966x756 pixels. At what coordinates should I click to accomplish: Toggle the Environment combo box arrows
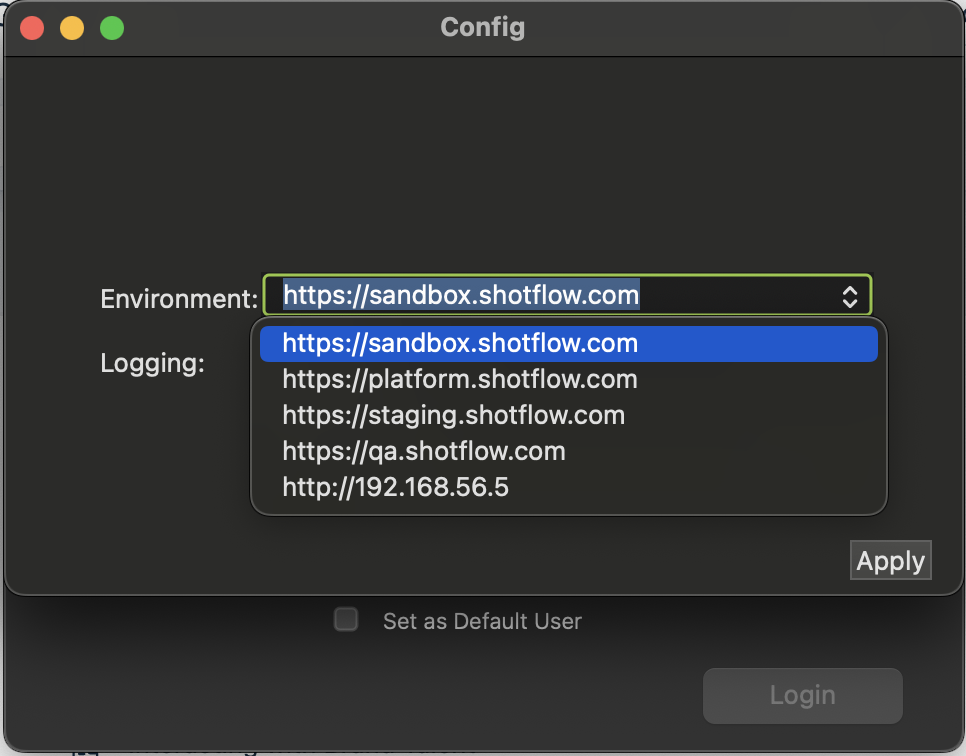coord(850,296)
